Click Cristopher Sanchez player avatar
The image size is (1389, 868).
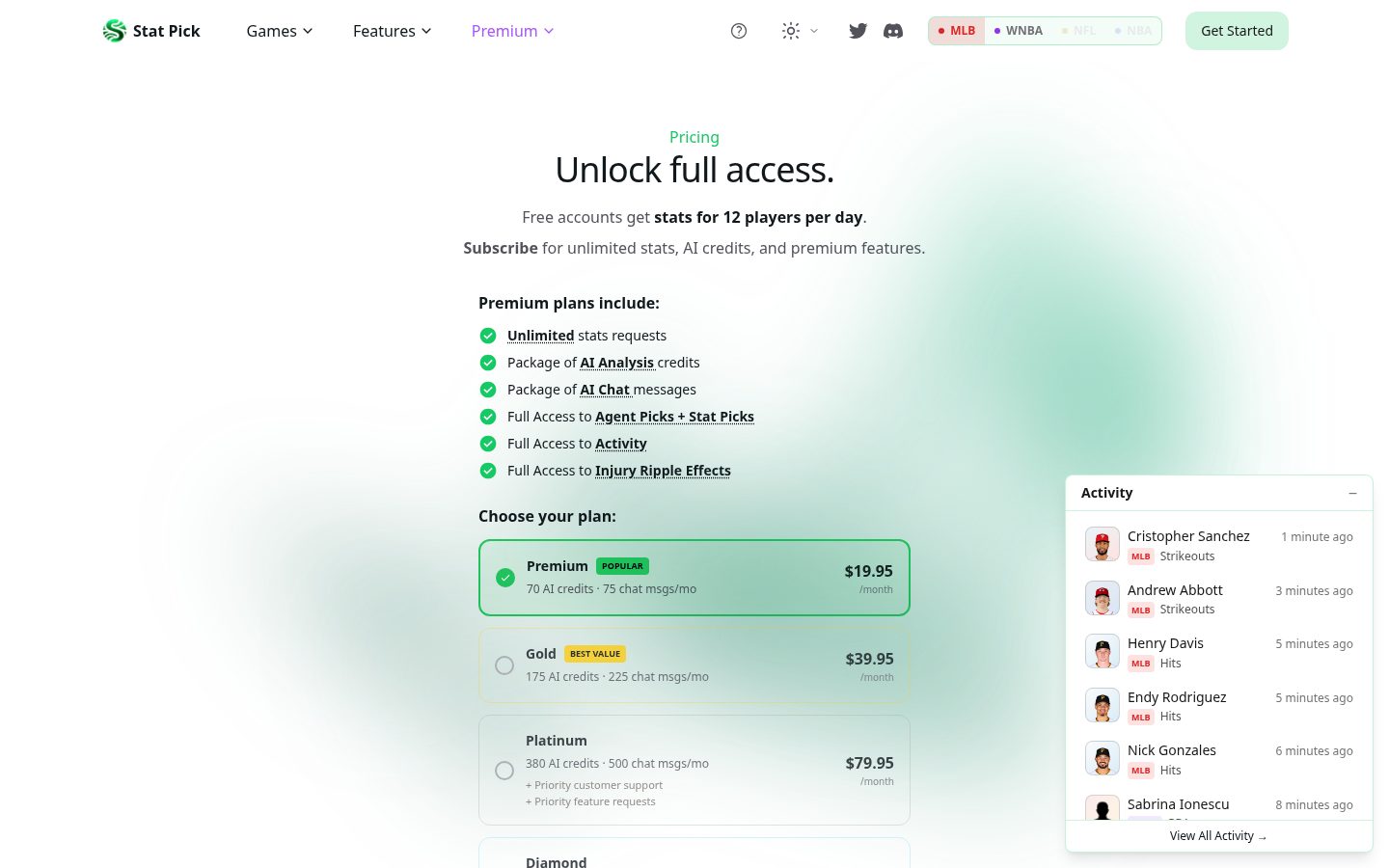click(1103, 545)
